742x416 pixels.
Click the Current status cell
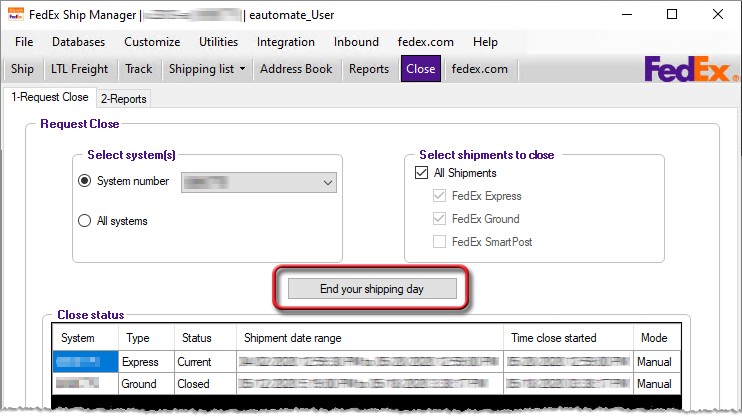coord(205,362)
